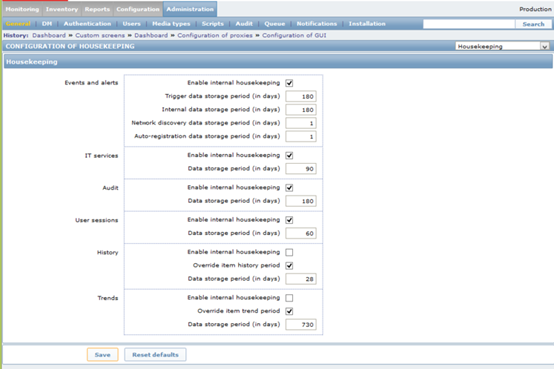Click the Housekeeping section header
The width and height of the screenshot is (554, 369).
point(278,62)
